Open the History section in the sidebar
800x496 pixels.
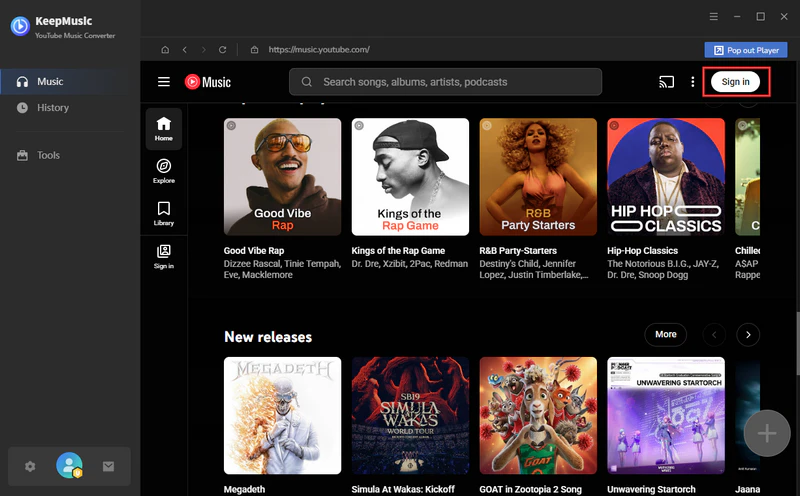pyautogui.click(x=65, y=108)
